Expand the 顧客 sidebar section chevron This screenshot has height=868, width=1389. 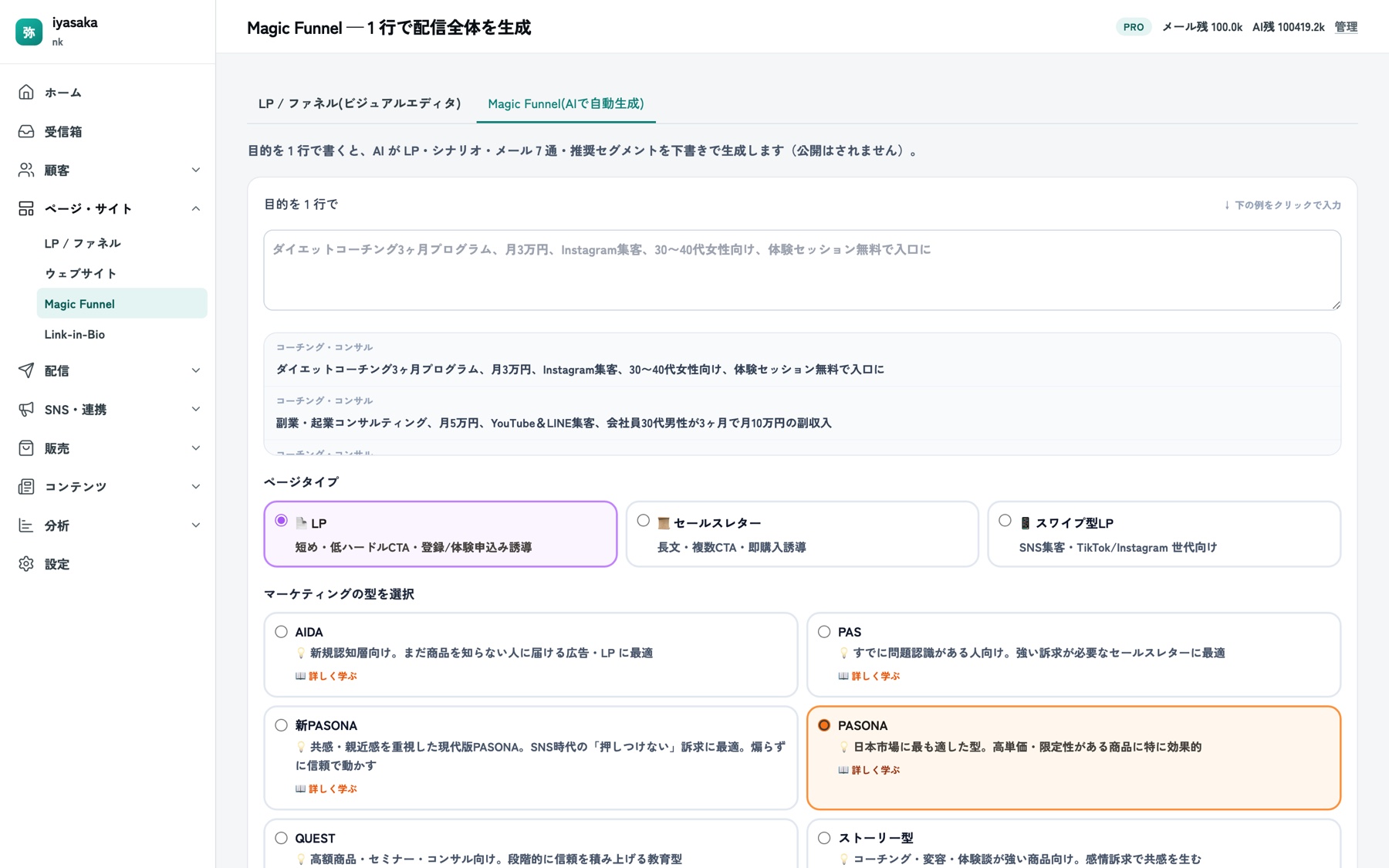tap(196, 170)
